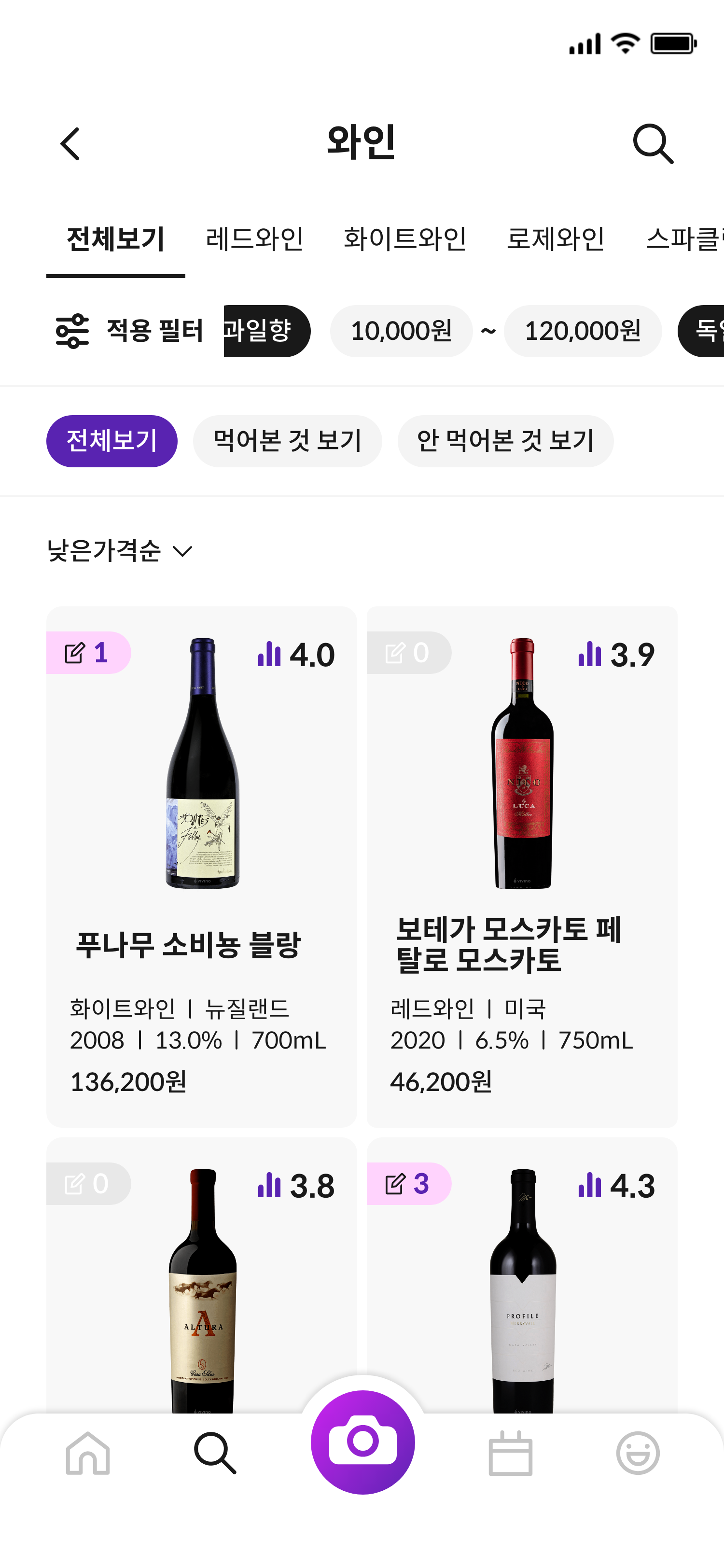Open the smiley profile icon
Screen dimensions: 724x1568
pos(637,1453)
